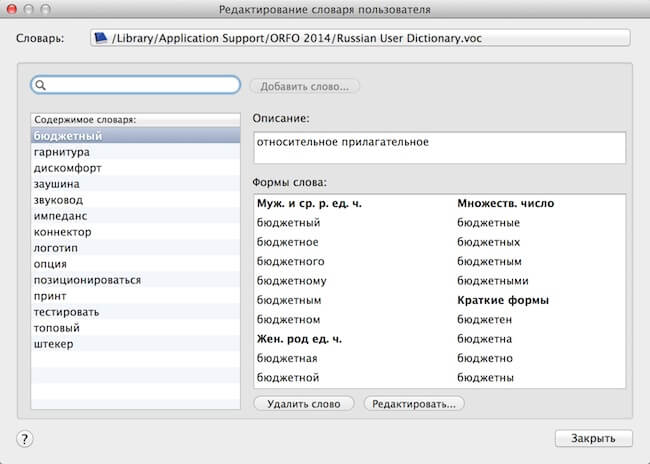Click the Множеств. число heading
The height and width of the screenshot is (464, 650).
pyautogui.click(x=506, y=204)
